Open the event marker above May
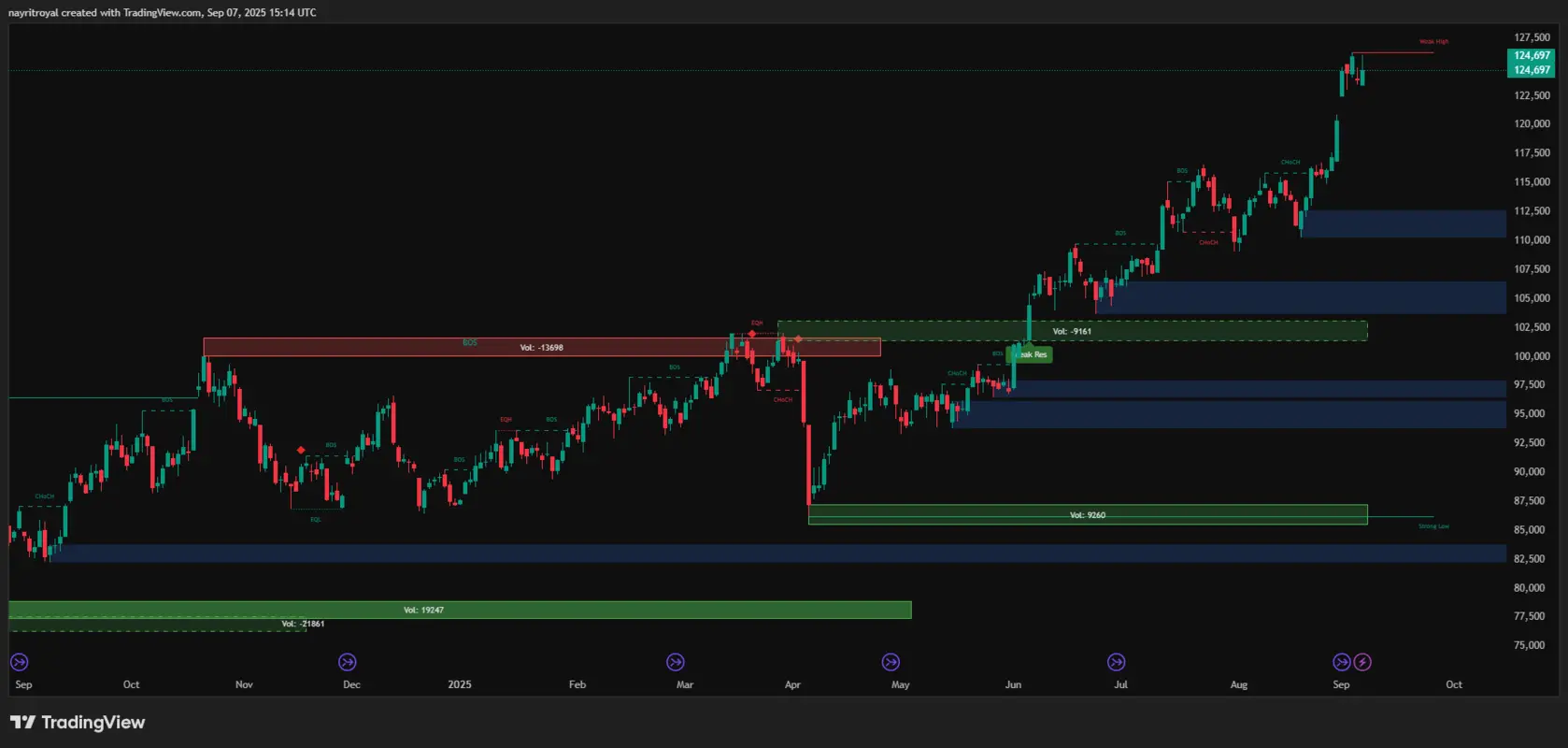The height and width of the screenshot is (748, 1568). point(891,662)
